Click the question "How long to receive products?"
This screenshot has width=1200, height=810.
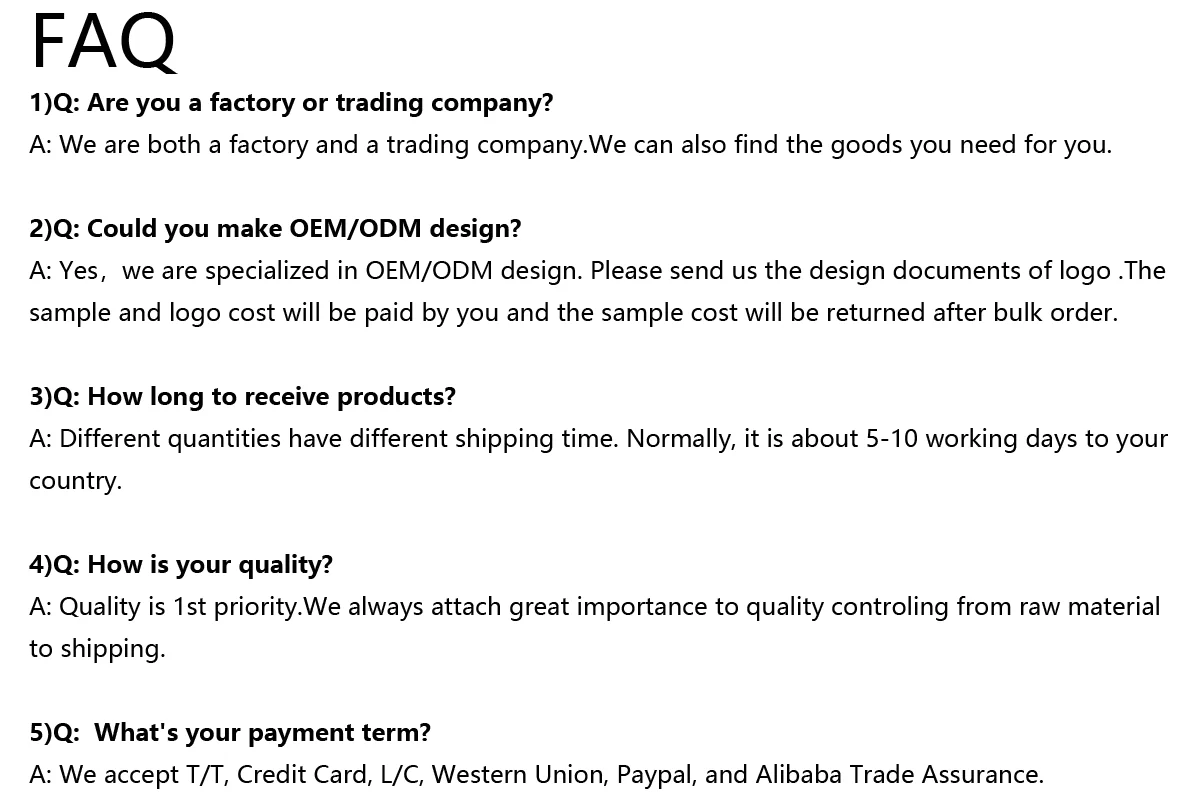coord(271,397)
